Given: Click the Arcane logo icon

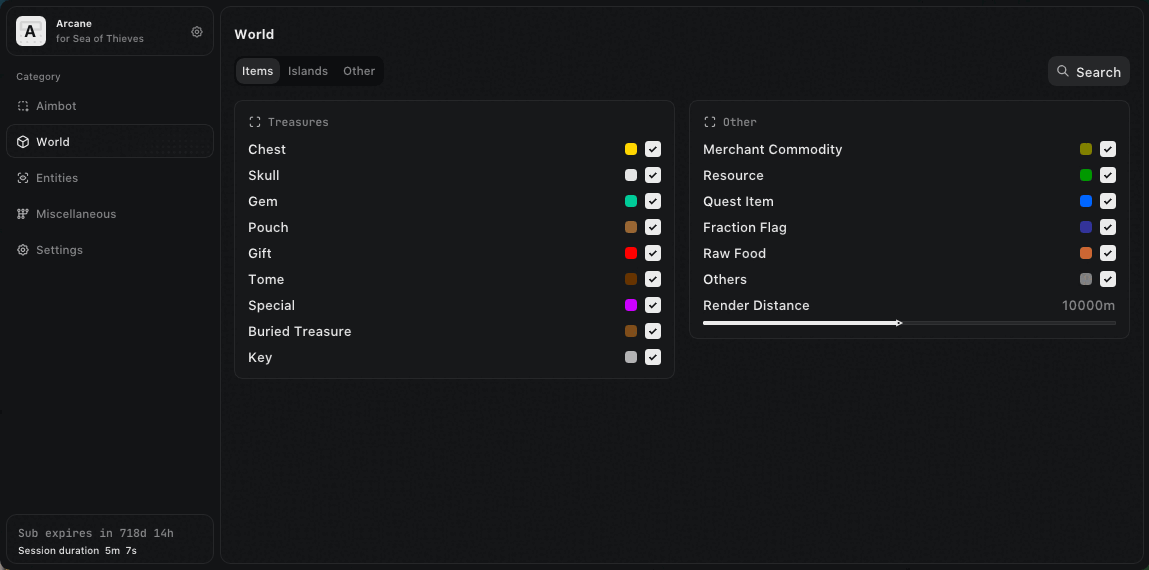Looking at the screenshot, I should click(31, 31).
